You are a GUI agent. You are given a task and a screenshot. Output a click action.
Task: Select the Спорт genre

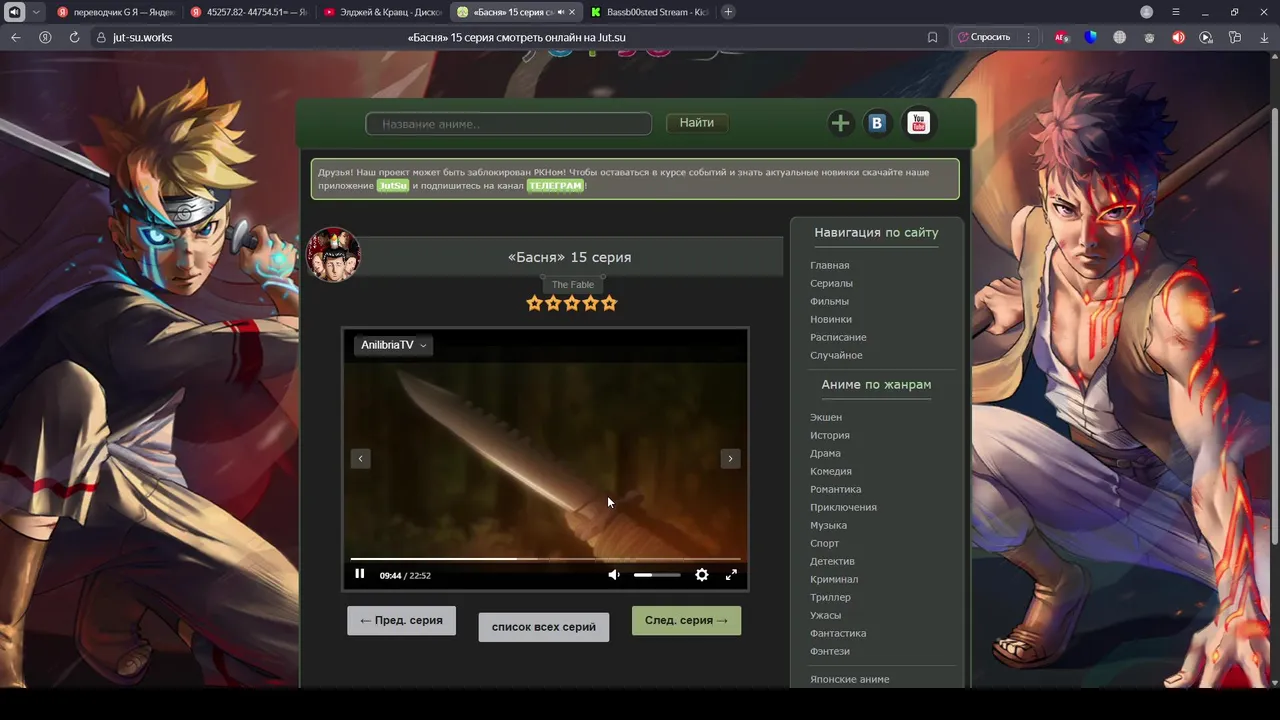tap(825, 543)
